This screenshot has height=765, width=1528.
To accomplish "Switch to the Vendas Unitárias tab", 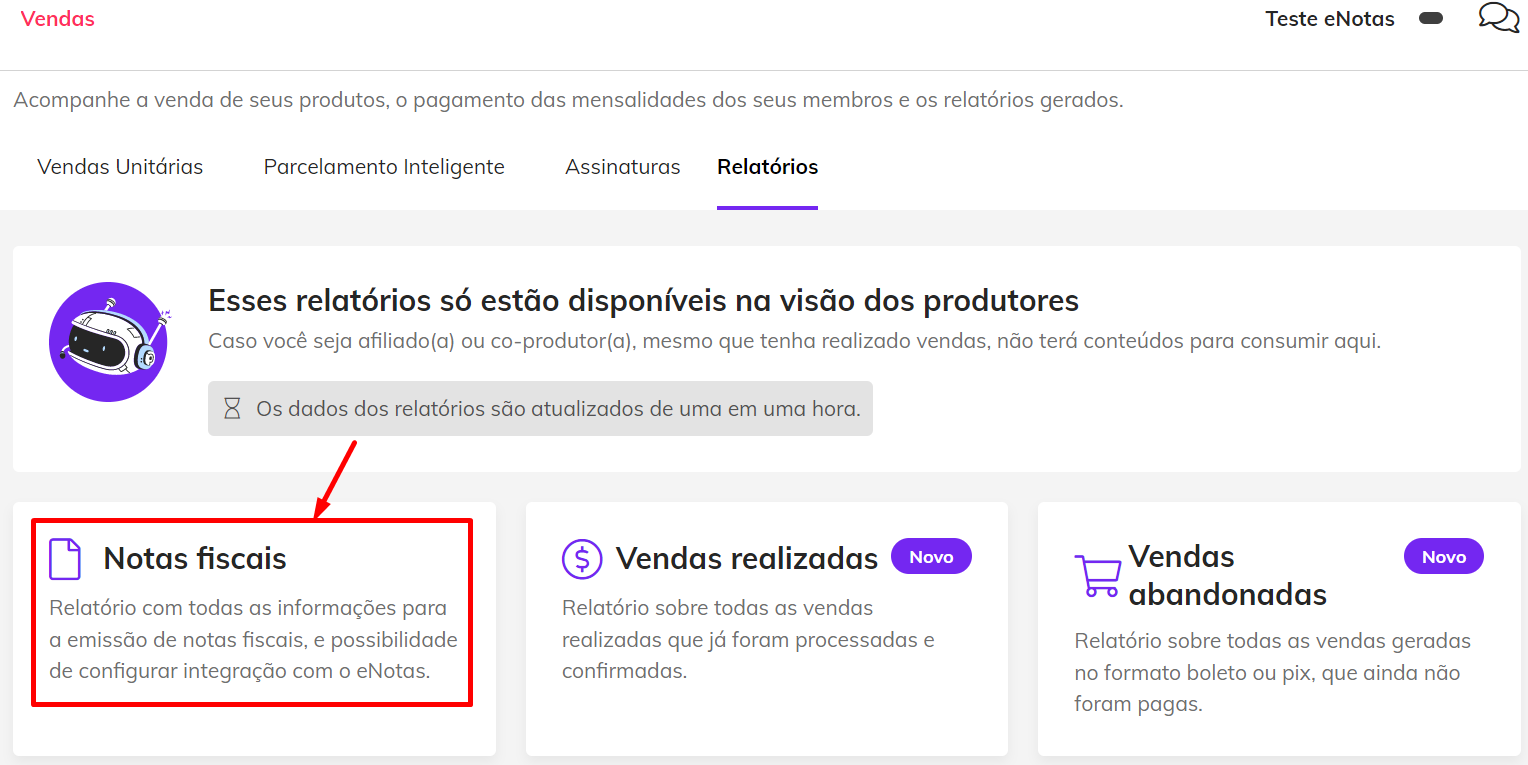I will pyautogui.click(x=120, y=167).
